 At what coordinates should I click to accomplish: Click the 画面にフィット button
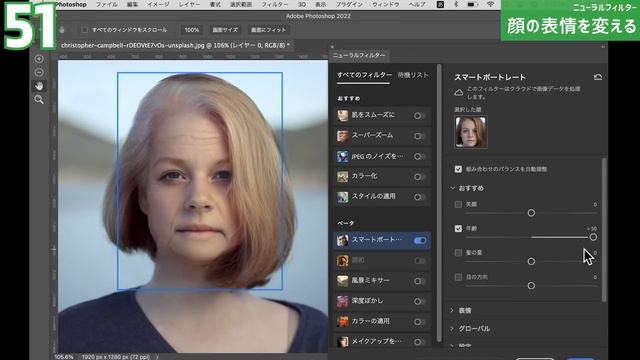point(268,30)
